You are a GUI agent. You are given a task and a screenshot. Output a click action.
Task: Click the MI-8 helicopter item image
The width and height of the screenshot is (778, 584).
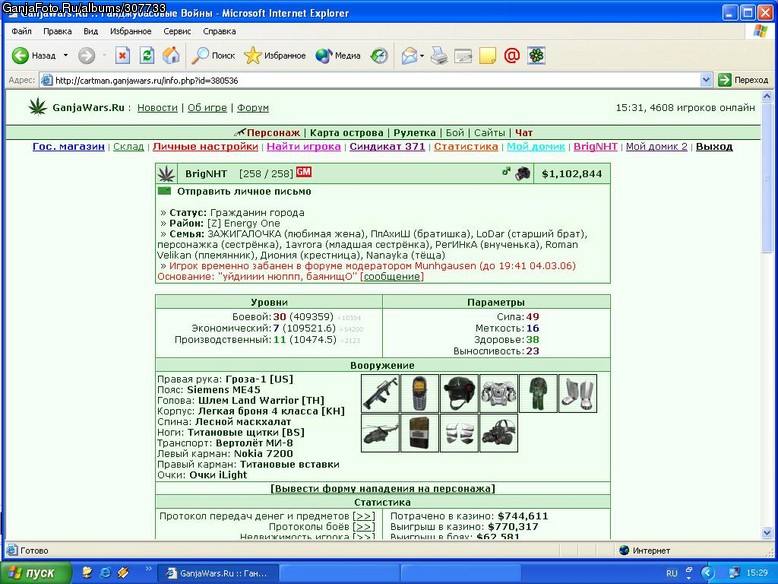(x=380, y=433)
